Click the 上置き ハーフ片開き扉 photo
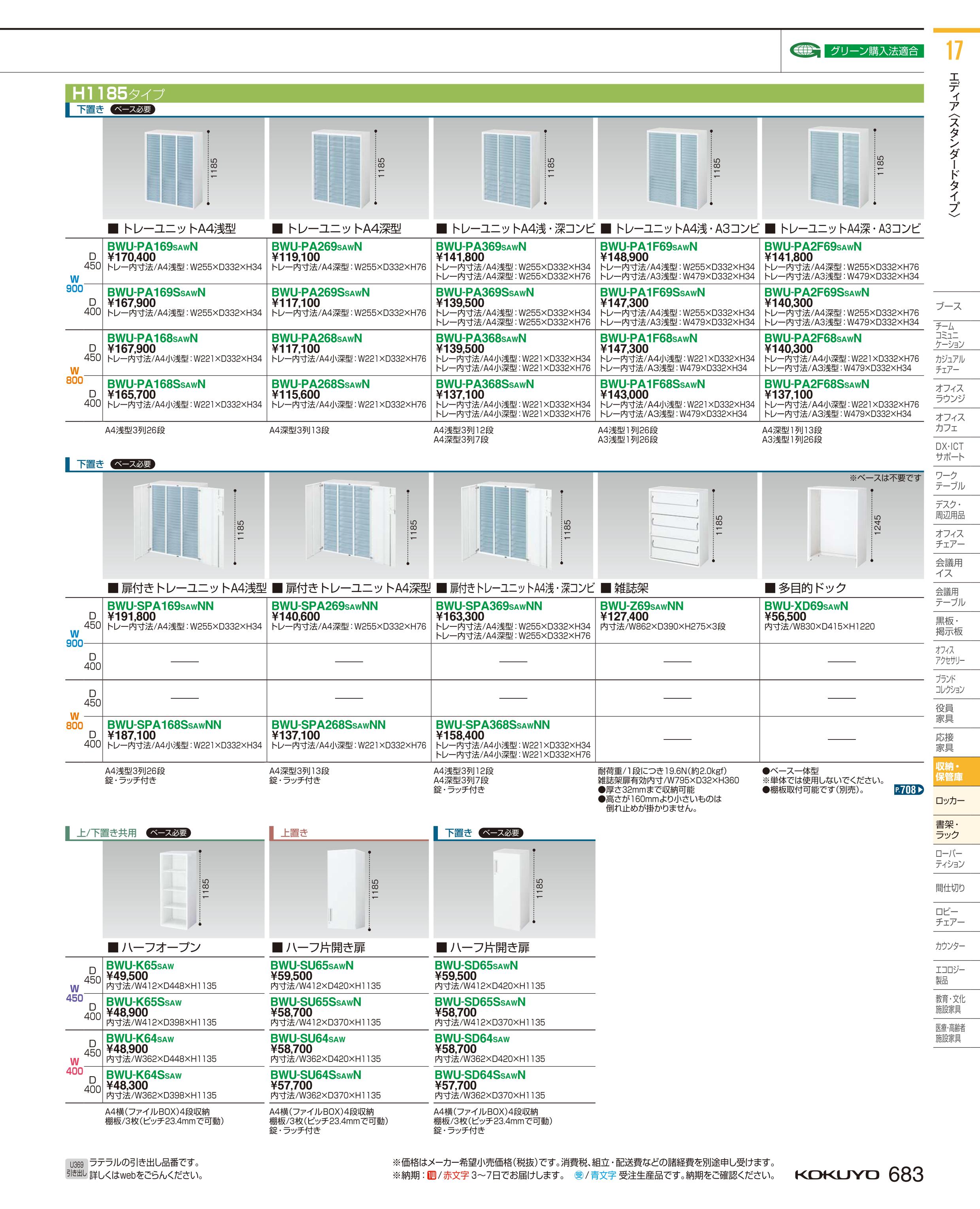Viewport: 980px width, 1209px height. pyautogui.click(x=349, y=889)
